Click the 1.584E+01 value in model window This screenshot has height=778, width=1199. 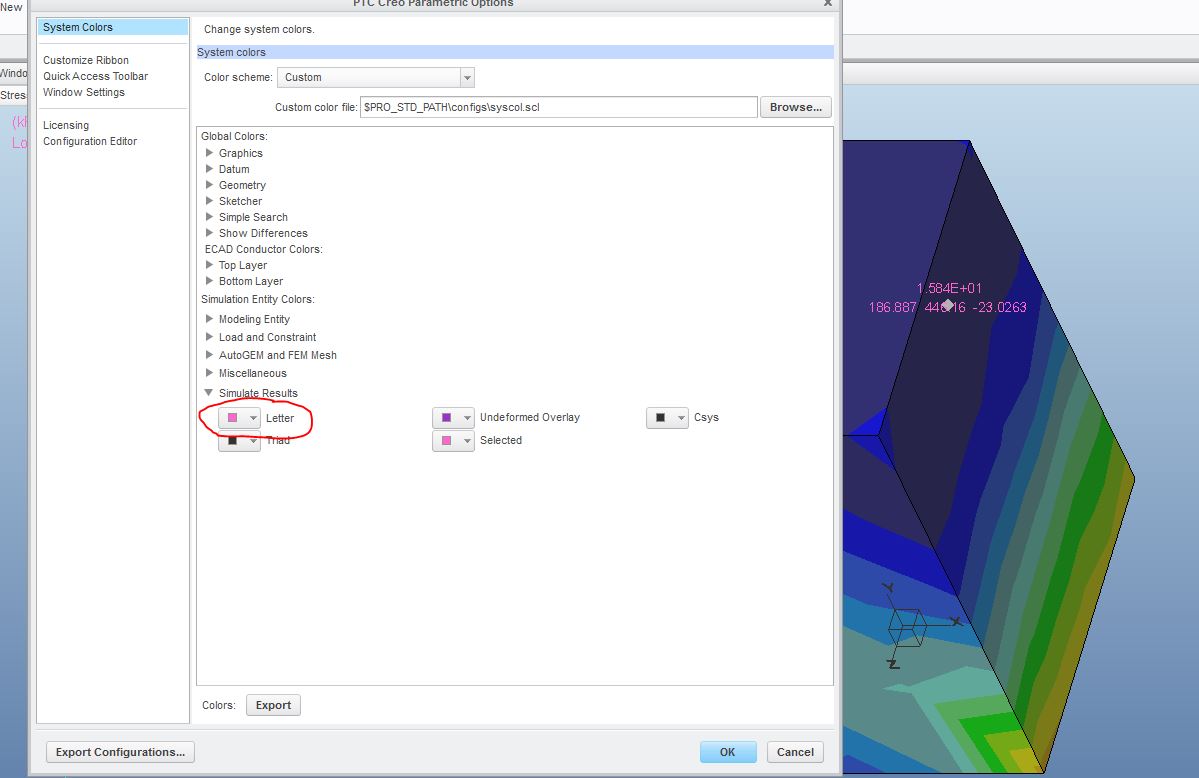(x=949, y=288)
